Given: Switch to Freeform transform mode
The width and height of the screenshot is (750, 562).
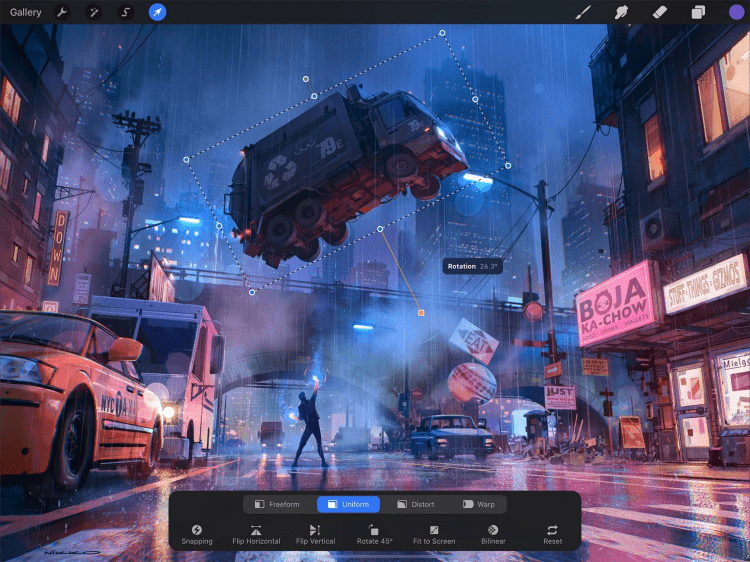Looking at the screenshot, I should click(277, 504).
